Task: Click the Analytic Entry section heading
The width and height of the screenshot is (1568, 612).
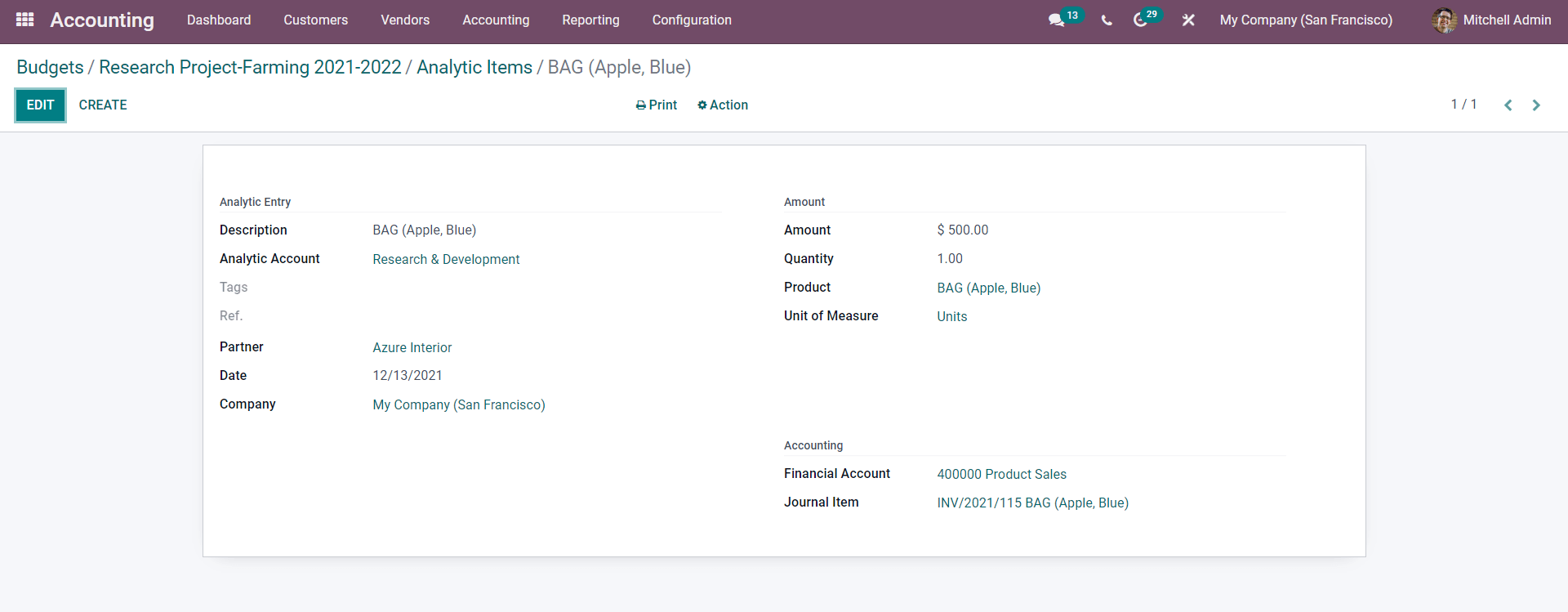Action: (255, 202)
